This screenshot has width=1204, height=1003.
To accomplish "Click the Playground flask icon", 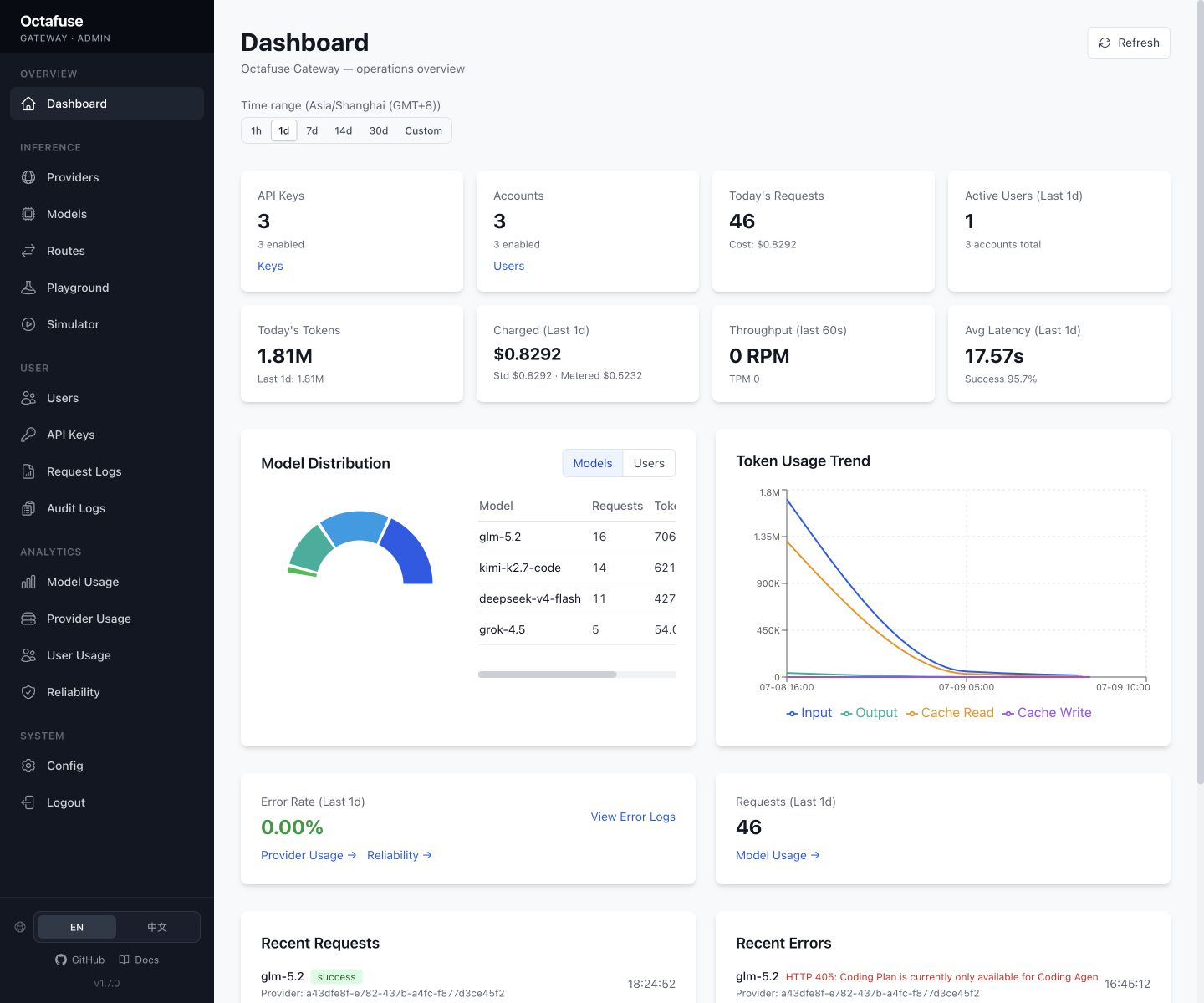I will pyautogui.click(x=28, y=288).
